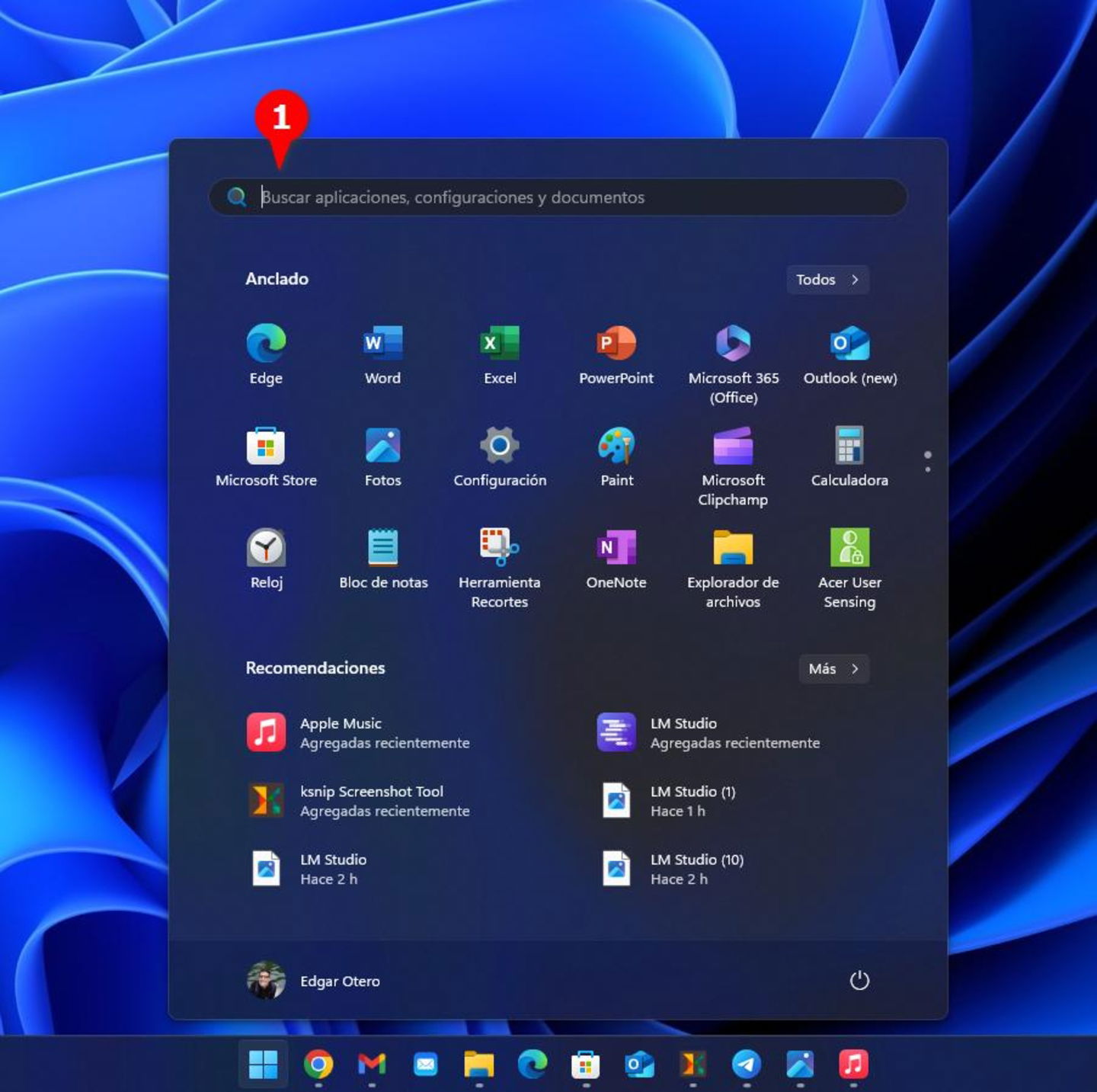Open Mail app on the taskbar
Viewport: 1097px width, 1092px height.
tap(425, 1064)
